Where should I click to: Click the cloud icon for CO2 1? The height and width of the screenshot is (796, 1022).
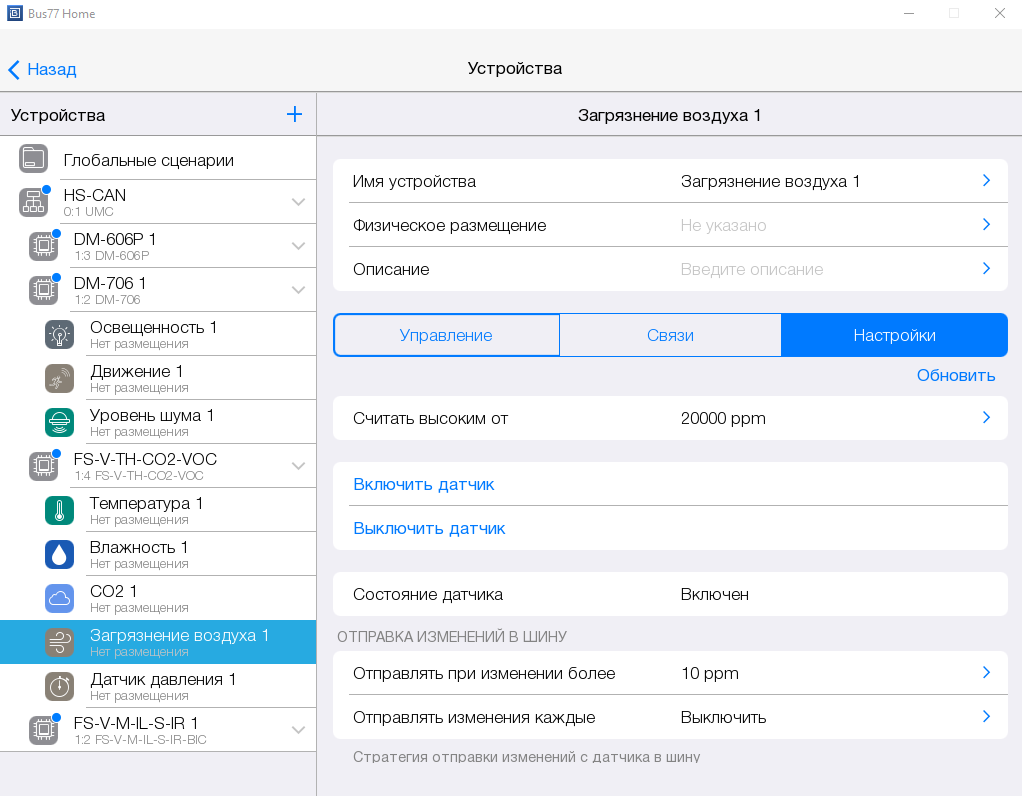[60, 599]
